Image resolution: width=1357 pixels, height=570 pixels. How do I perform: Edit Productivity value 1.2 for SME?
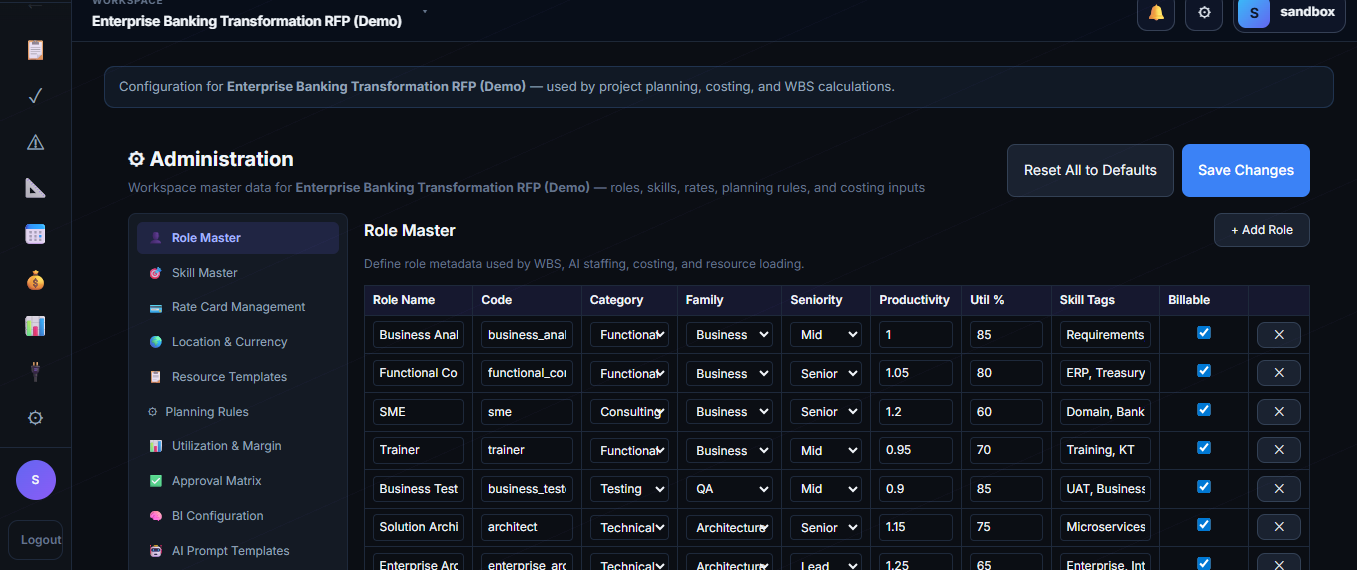pyautogui.click(x=916, y=412)
